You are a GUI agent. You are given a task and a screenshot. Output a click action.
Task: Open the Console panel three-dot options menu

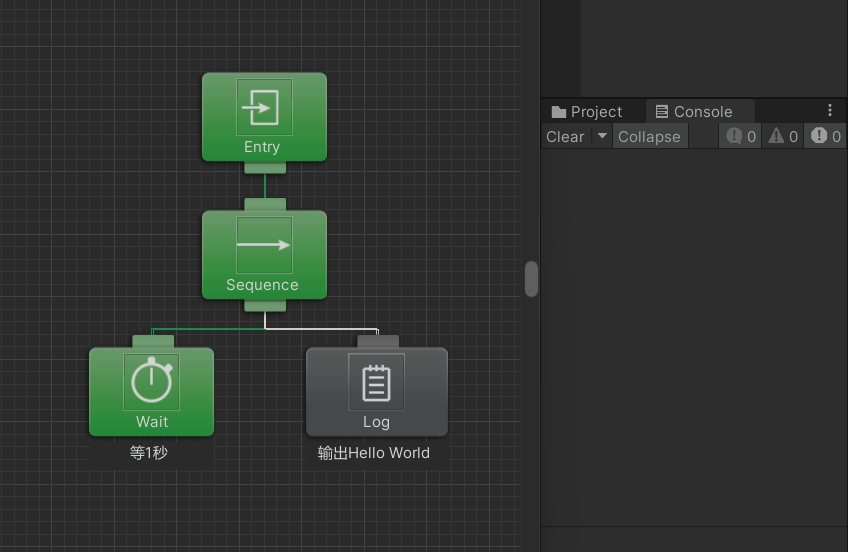(829, 111)
